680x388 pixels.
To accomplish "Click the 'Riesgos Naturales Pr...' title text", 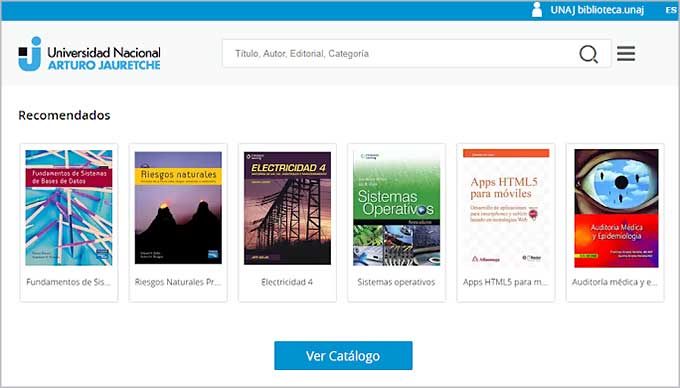I will click(x=178, y=282).
